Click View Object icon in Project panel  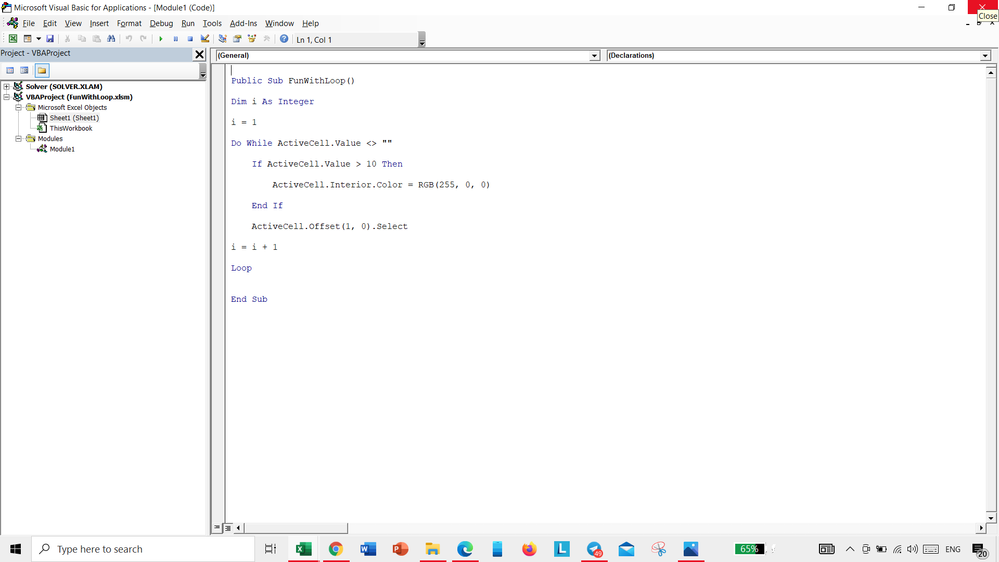click(x=24, y=70)
